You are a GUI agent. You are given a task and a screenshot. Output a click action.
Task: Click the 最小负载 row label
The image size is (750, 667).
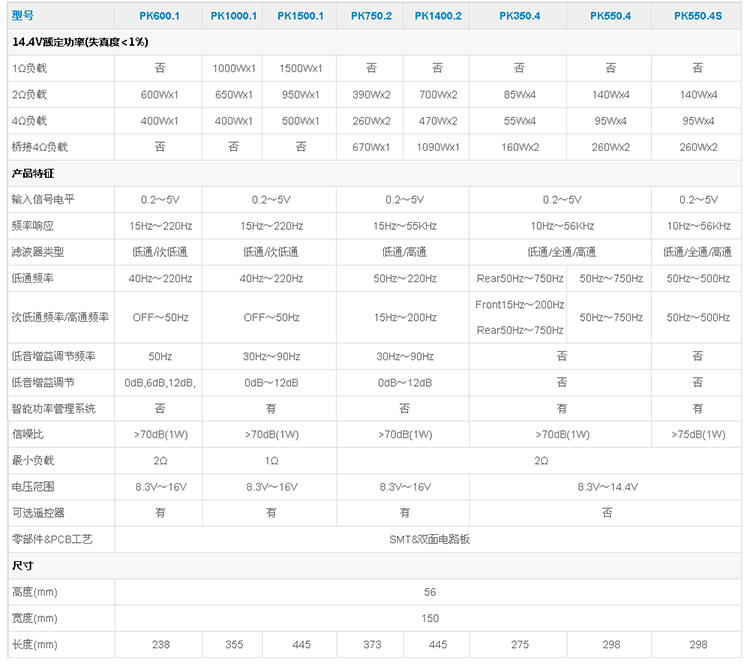click(x=33, y=461)
